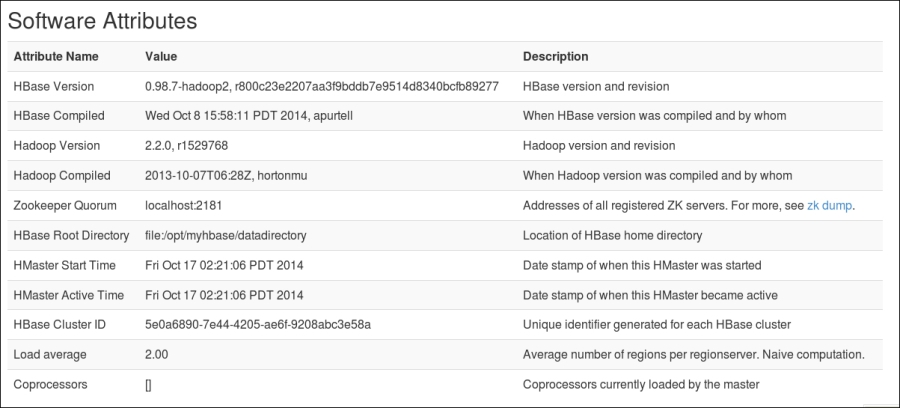Select the HMaster Start Time value

pyautogui.click(x=224, y=265)
